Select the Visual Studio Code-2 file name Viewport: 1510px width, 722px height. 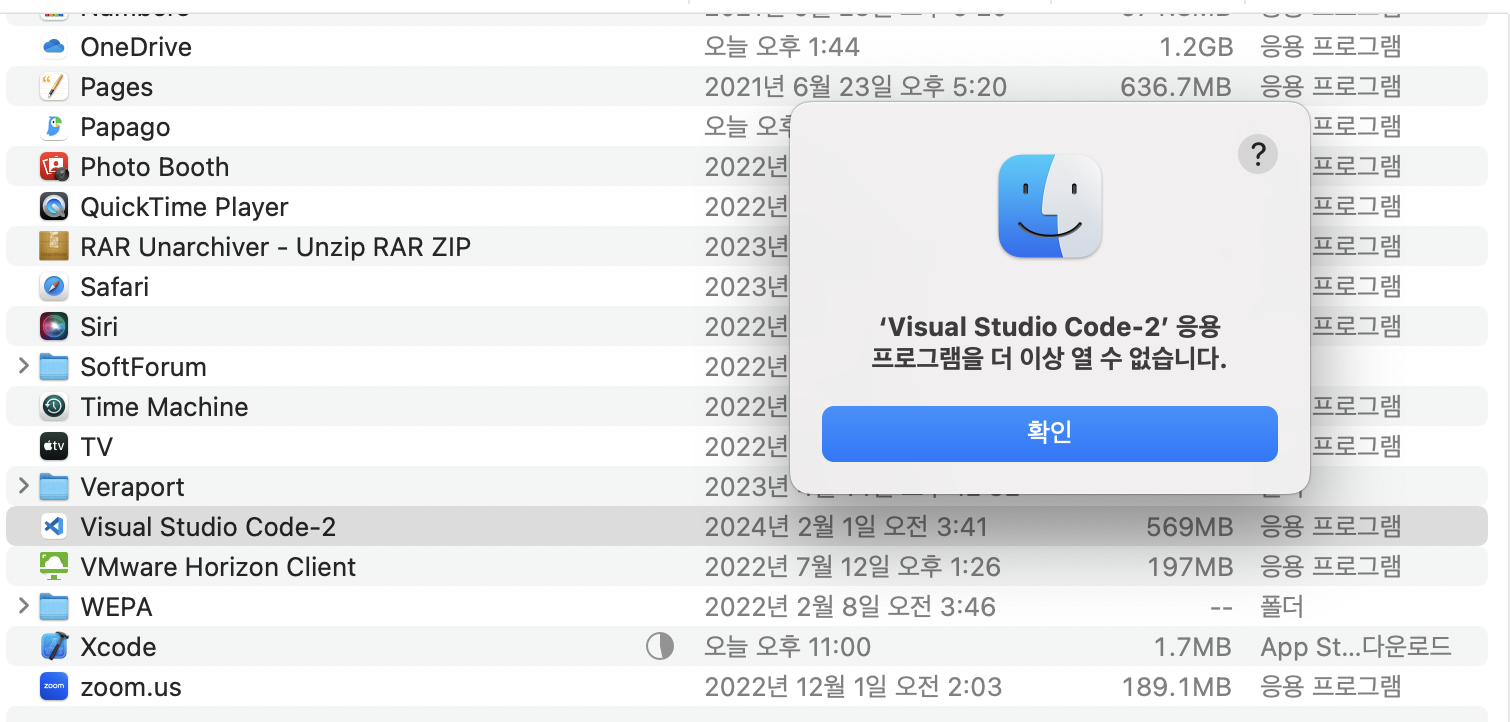click(208, 527)
